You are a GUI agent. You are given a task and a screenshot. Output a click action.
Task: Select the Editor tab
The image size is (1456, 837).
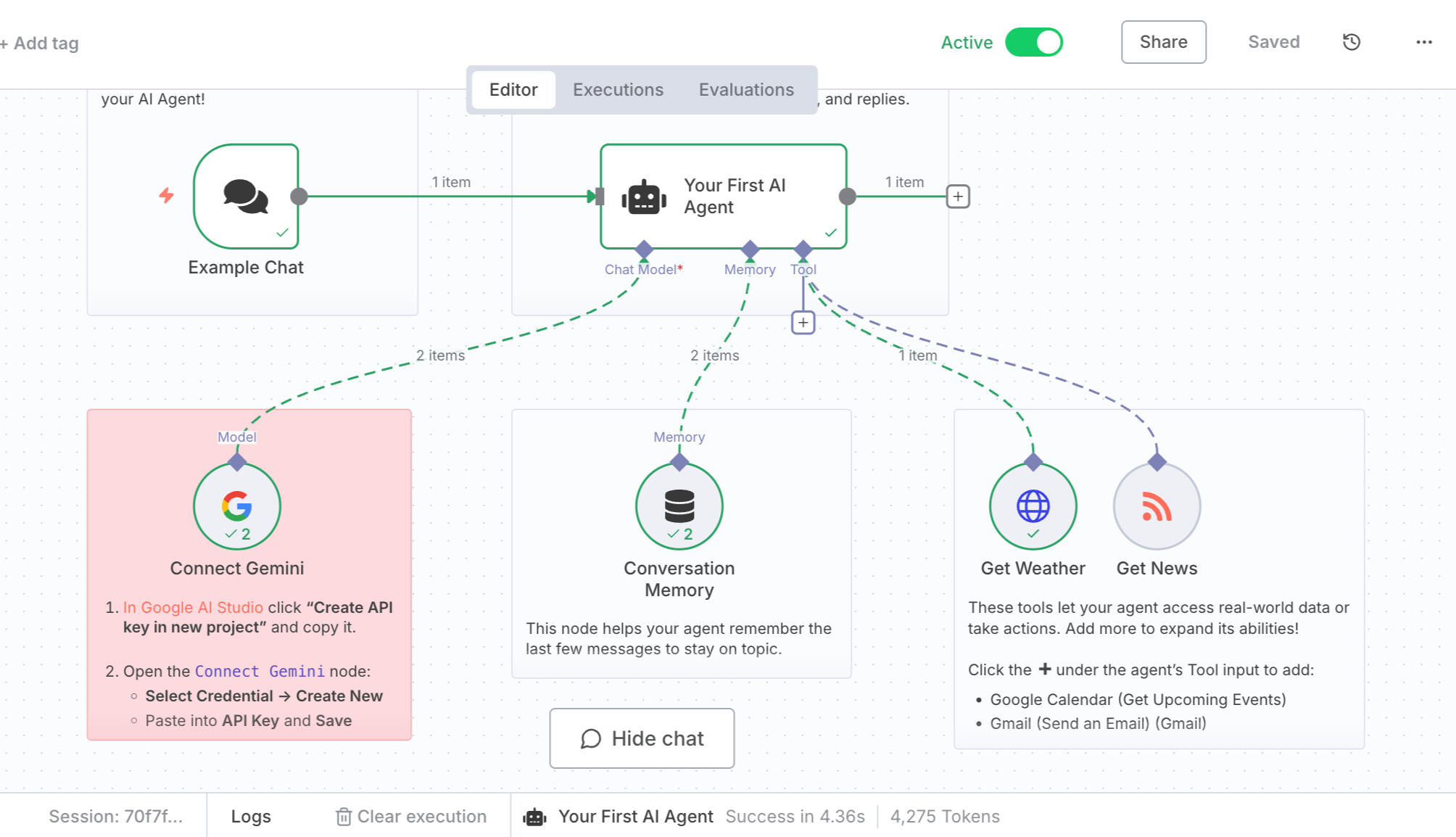pyautogui.click(x=513, y=90)
